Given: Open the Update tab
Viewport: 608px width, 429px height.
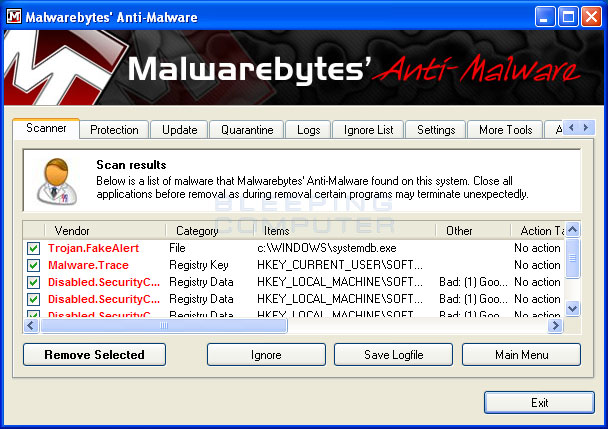Looking at the screenshot, I should (180, 130).
